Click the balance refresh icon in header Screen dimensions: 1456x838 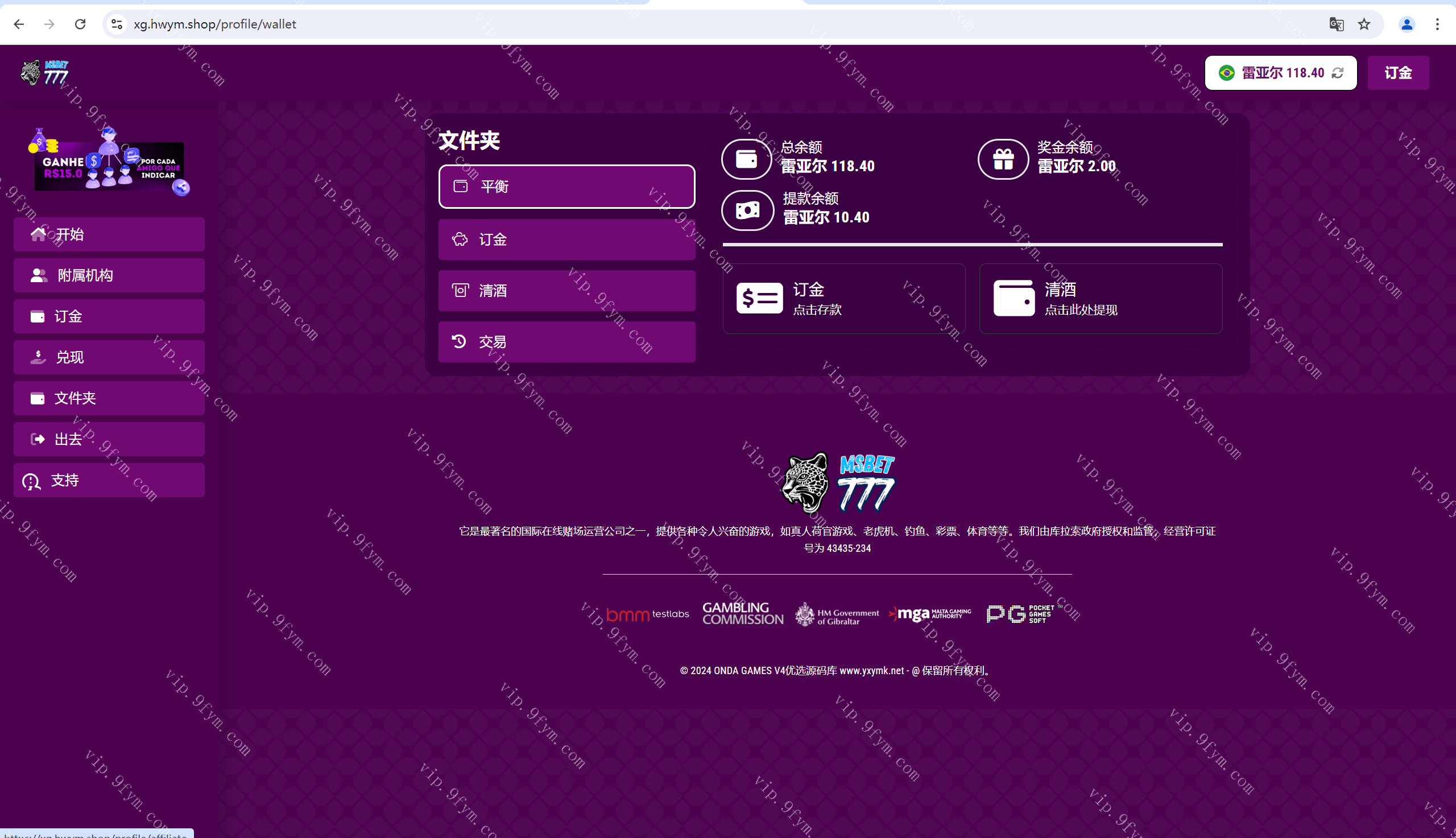pos(1338,73)
